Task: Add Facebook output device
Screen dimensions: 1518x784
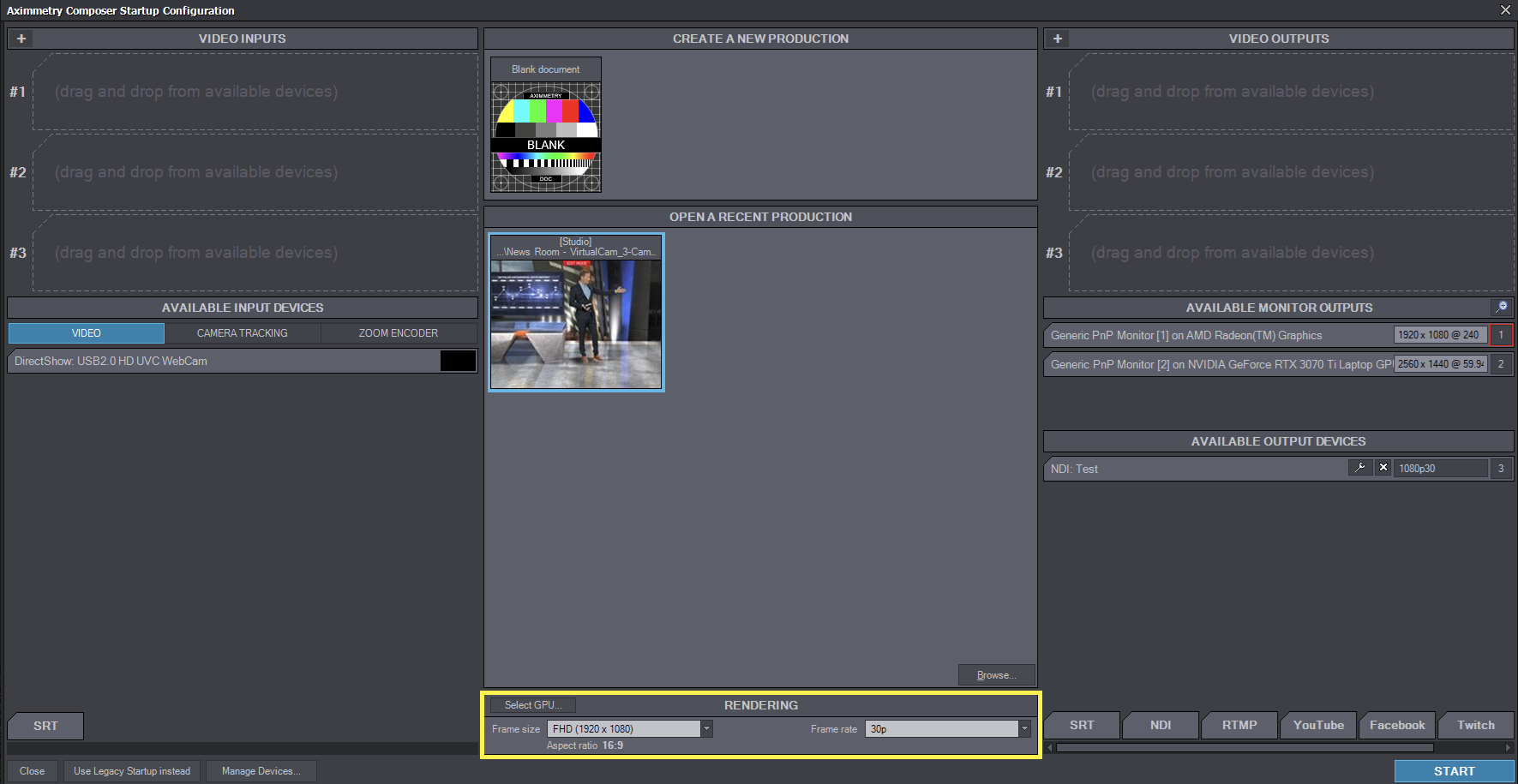Action: point(1397,725)
